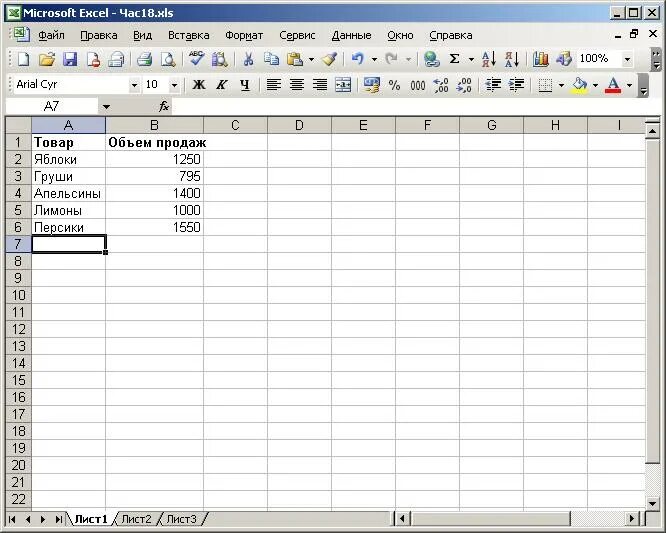
Task: Open the Name Box dropdown arrow
Action: [106, 107]
